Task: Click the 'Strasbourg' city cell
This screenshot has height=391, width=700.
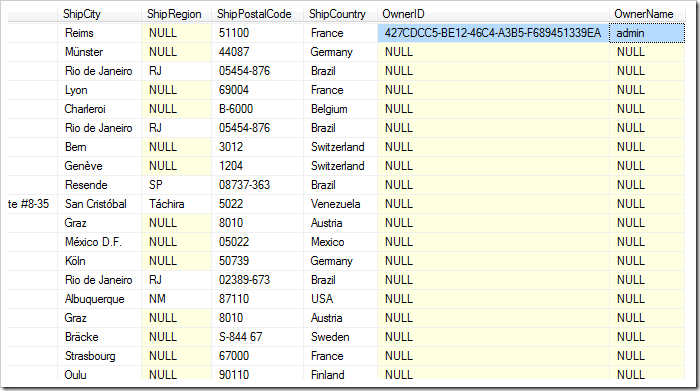Action: coord(99,356)
